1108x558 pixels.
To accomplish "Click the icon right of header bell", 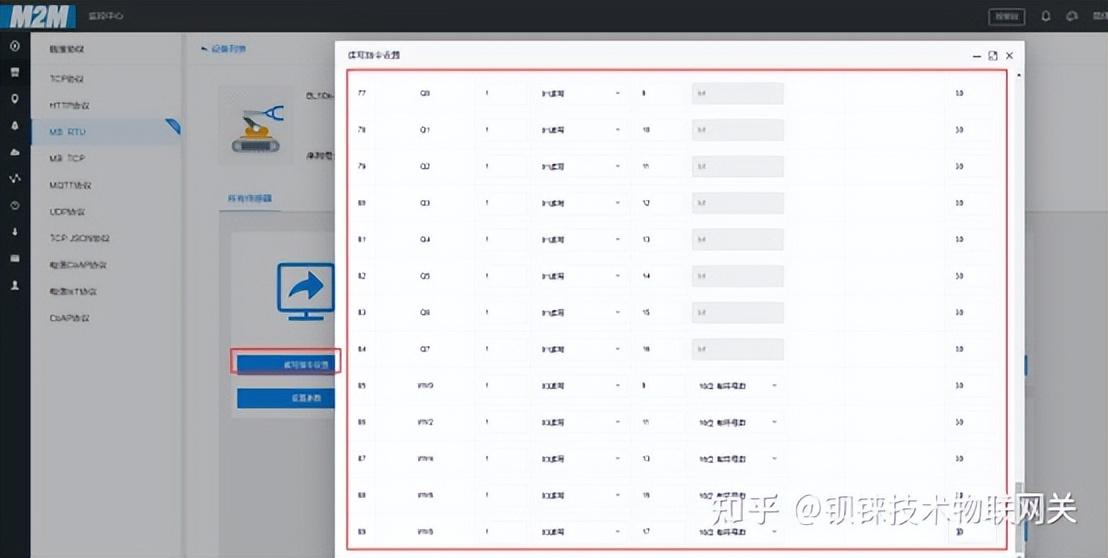I will (x=1072, y=16).
